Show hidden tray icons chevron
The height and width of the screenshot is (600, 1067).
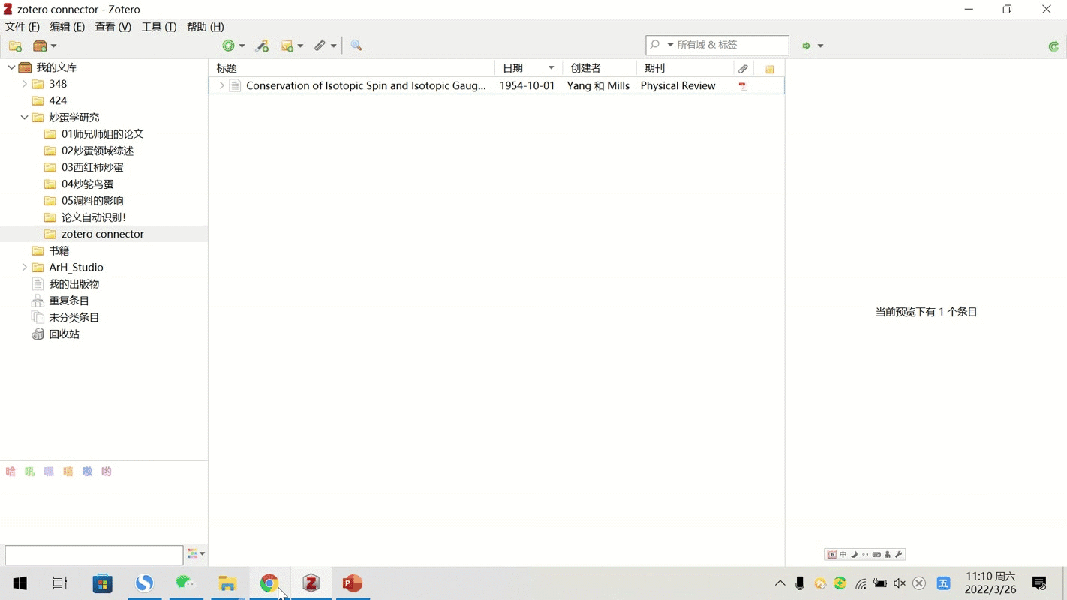coord(780,583)
